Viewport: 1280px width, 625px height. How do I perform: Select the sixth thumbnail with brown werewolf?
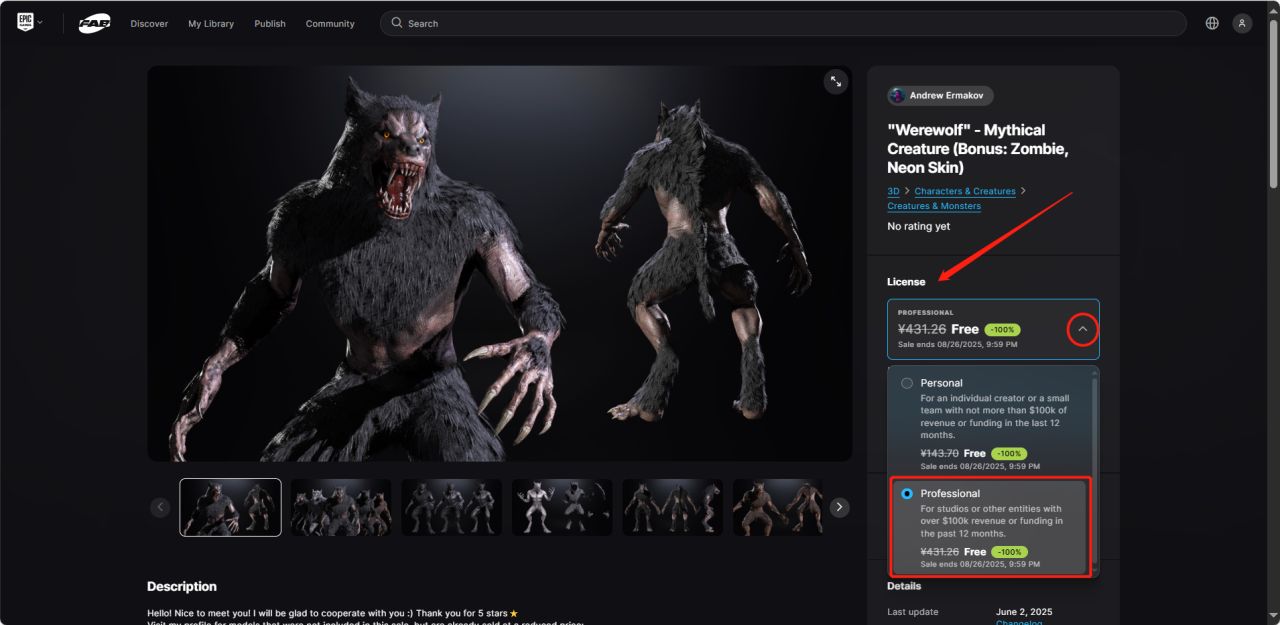tap(778, 507)
